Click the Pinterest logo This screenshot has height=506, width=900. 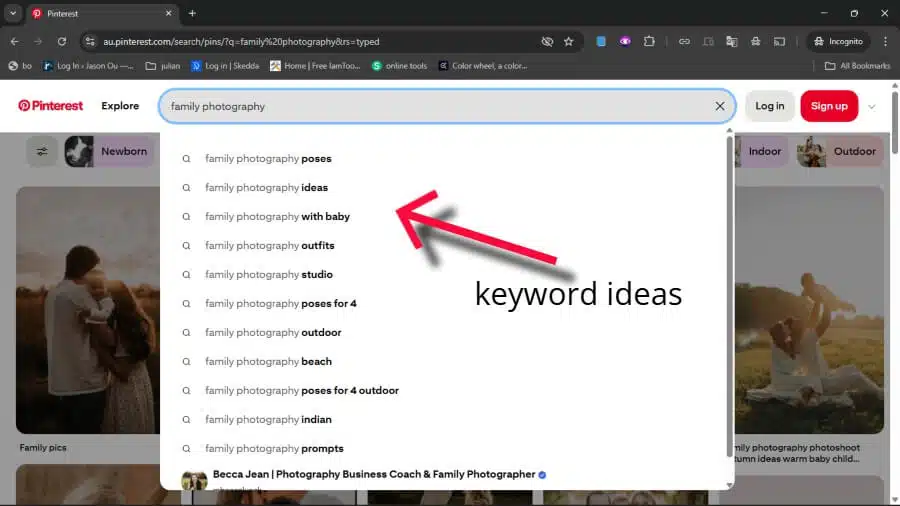50,106
